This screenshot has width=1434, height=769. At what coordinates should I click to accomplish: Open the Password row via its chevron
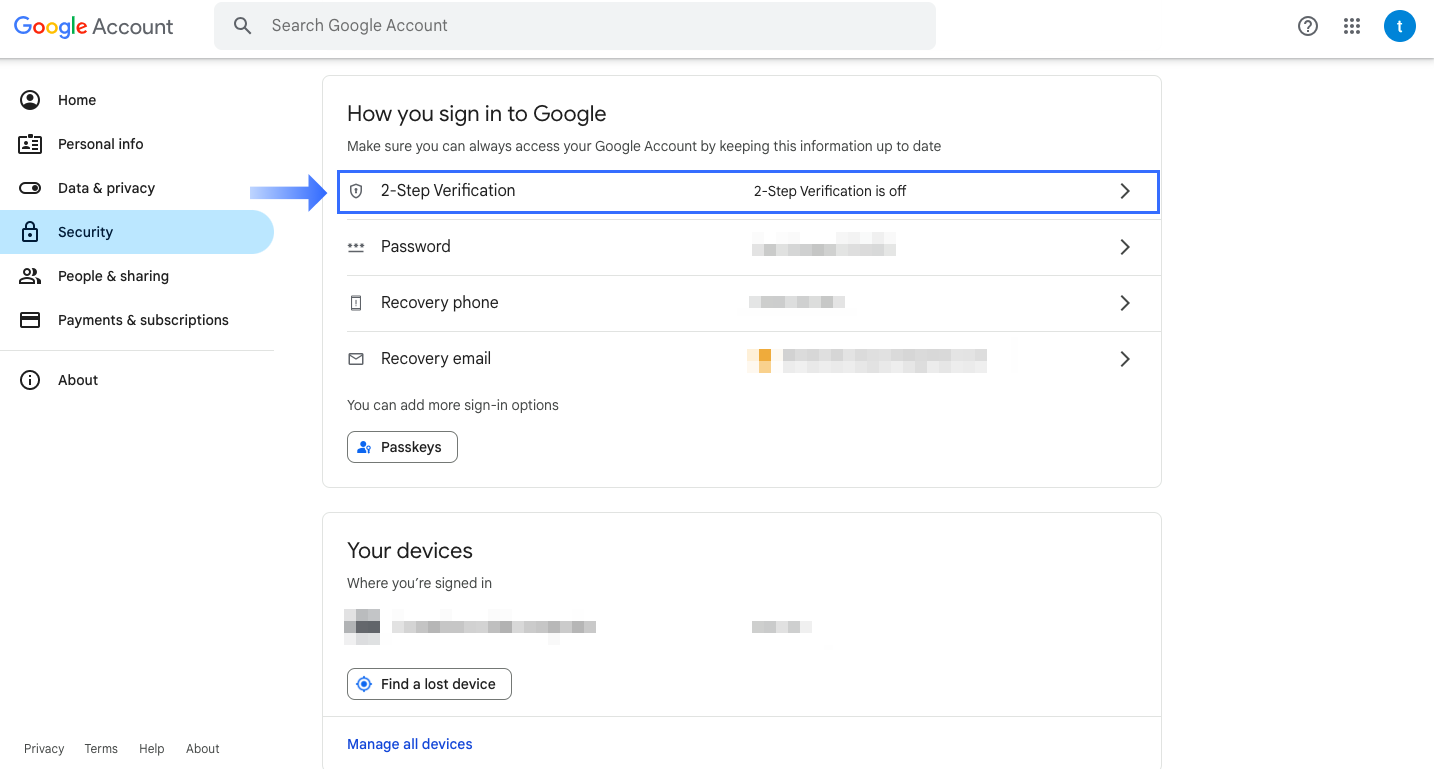point(1125,246)
